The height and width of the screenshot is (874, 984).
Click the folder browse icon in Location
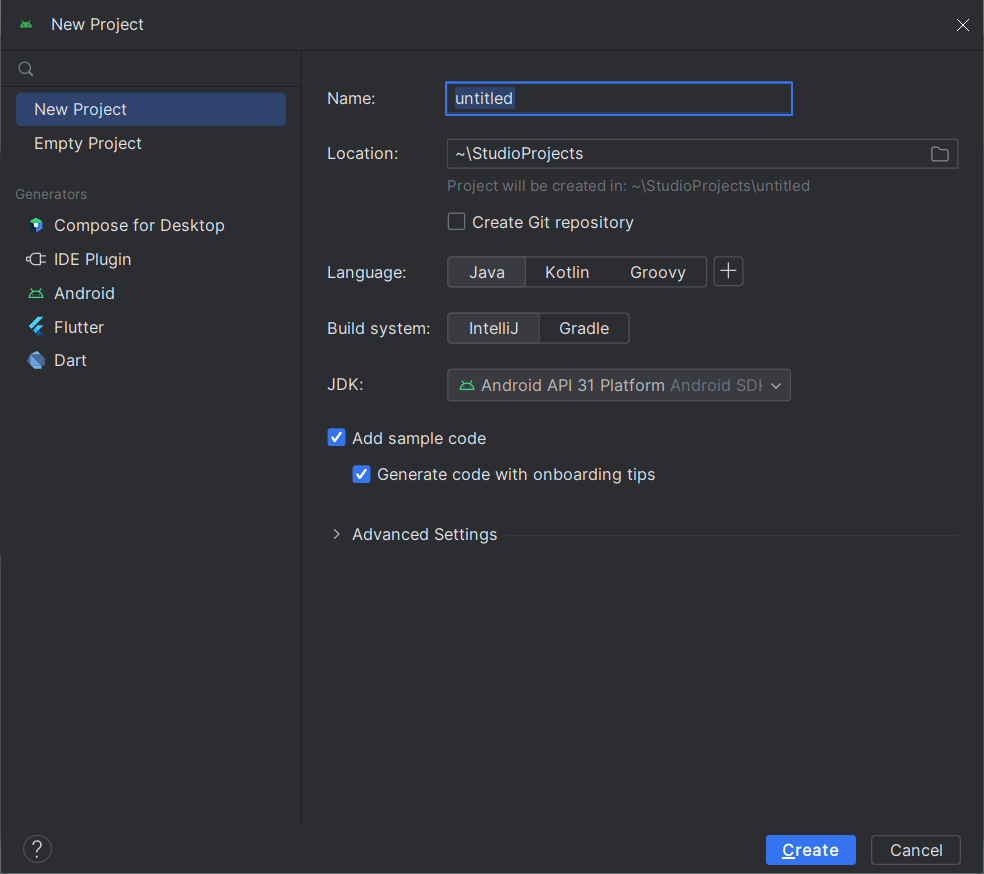point(939,154)
